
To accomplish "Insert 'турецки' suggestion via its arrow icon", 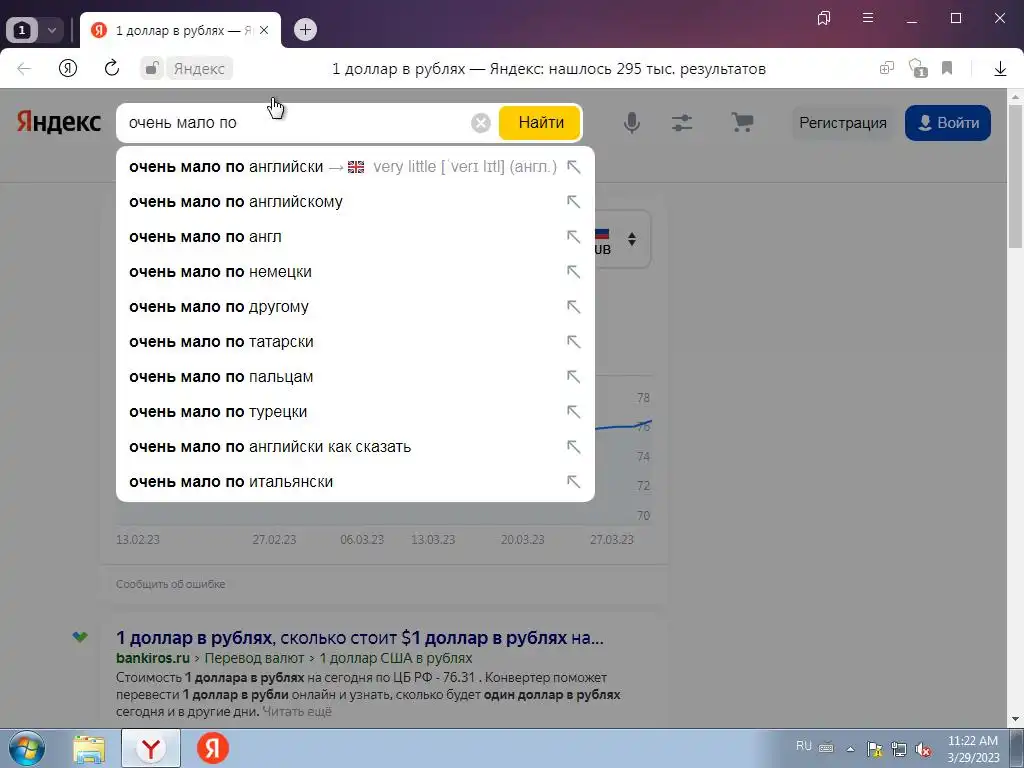I will tap(573, 412).
